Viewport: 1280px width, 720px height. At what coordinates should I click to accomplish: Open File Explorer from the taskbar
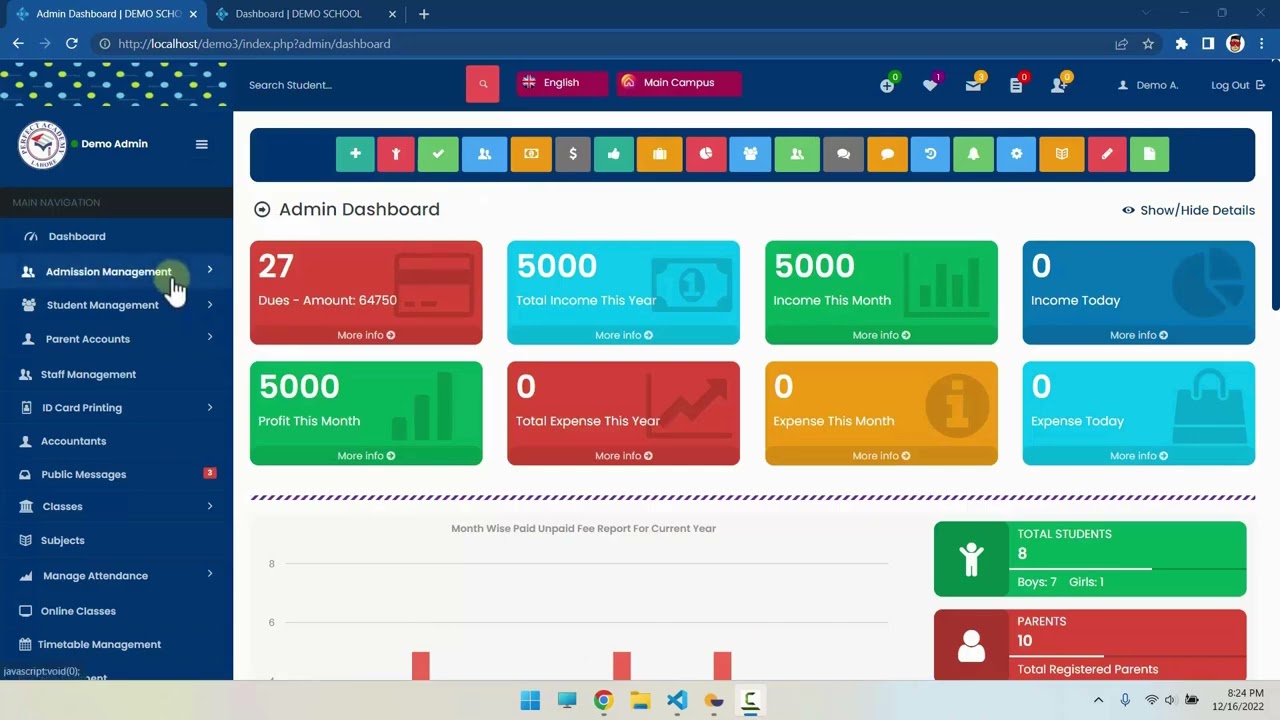(640, 700)
